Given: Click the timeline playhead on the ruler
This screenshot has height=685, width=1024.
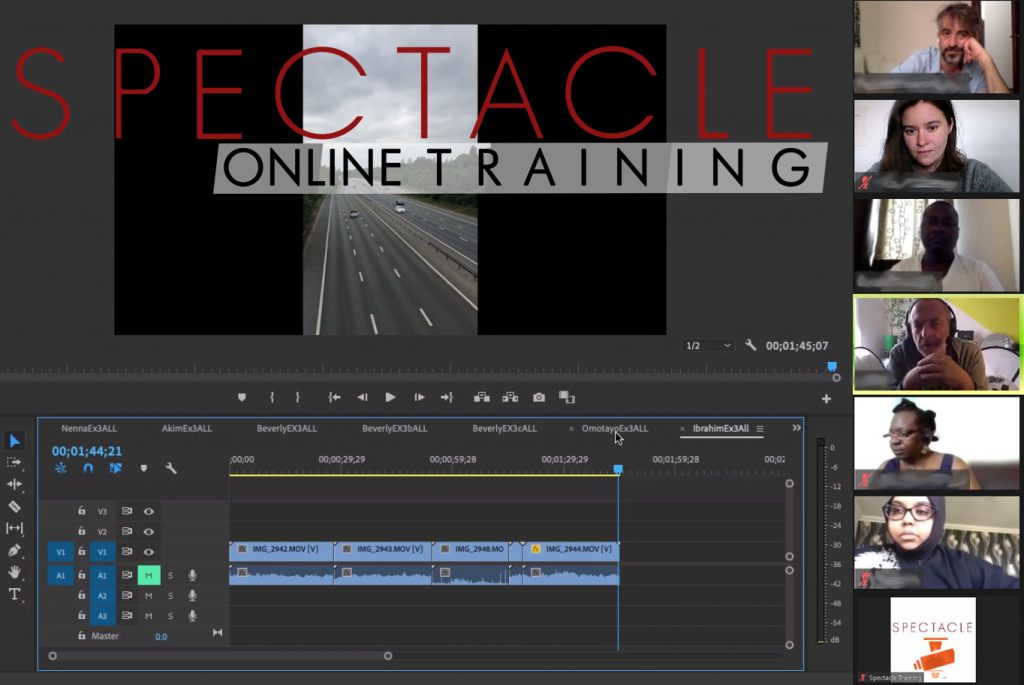Looking at the screenshot, I should (x=618, y=470).
